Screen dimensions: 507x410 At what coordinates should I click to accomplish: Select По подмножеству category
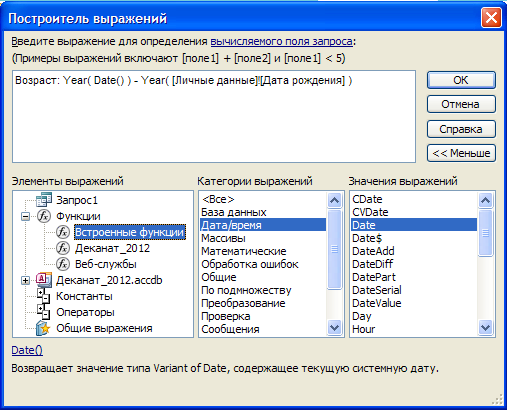tap(263, 290)
